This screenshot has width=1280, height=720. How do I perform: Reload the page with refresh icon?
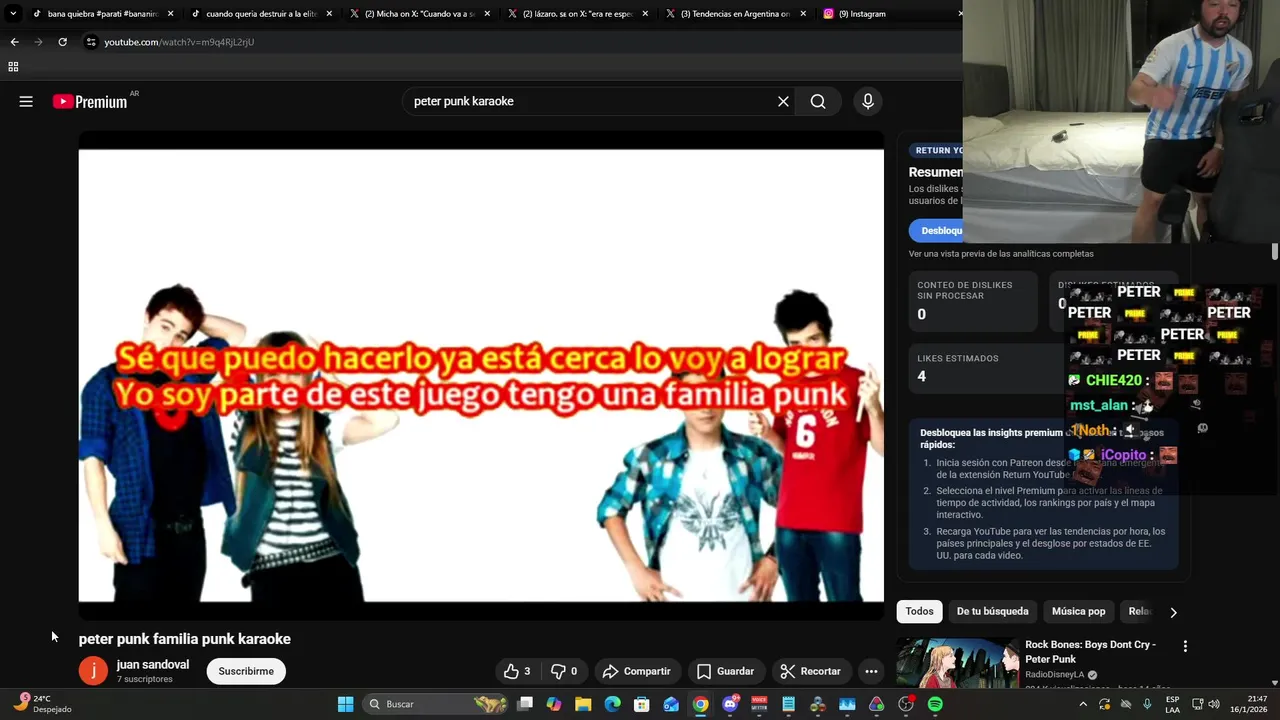(x=62, y=42)
